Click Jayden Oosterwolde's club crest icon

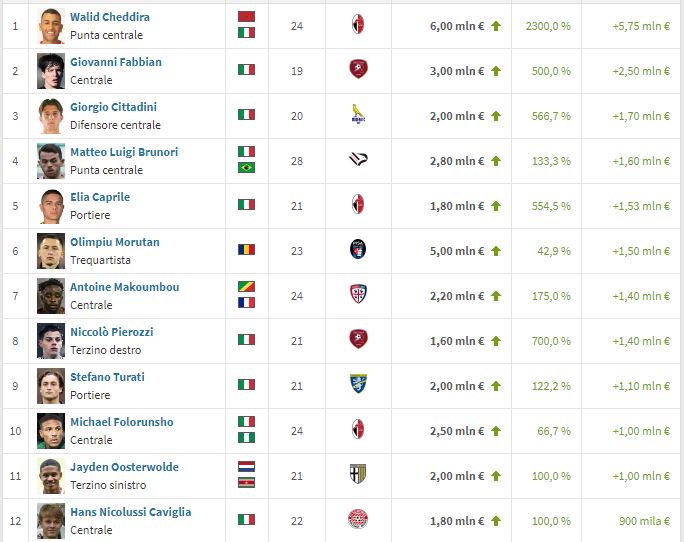pyautogui.click(x=358, y=475)
